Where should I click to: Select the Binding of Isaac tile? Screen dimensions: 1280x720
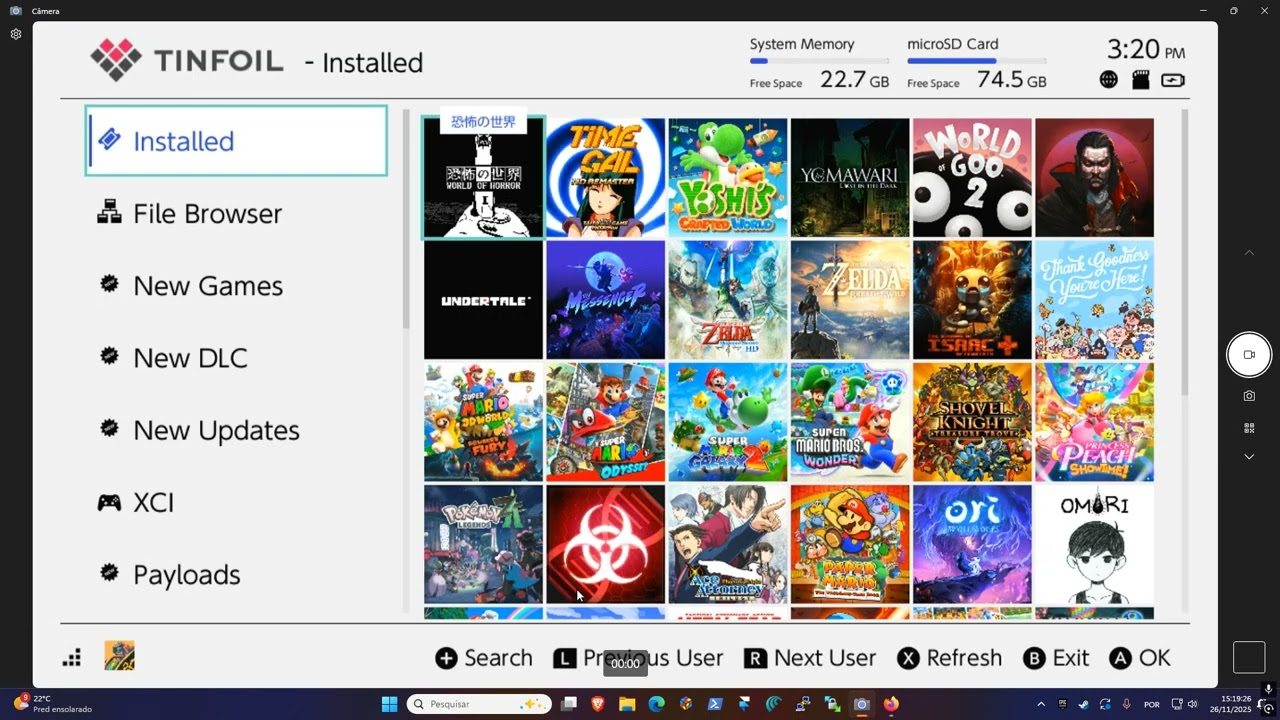pyautogui.click(x=972, y=300)
